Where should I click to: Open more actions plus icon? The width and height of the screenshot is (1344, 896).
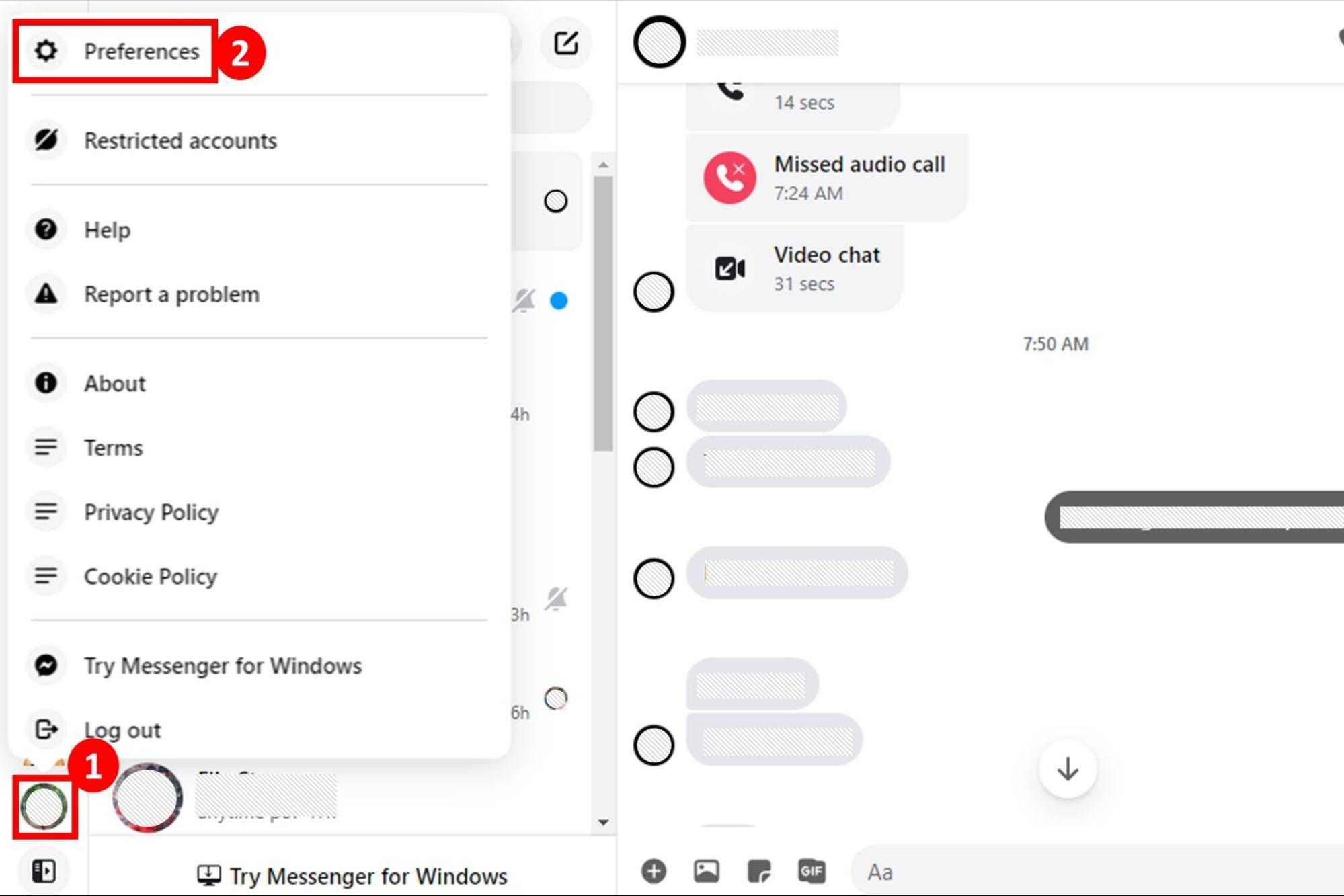pos(654,871)
